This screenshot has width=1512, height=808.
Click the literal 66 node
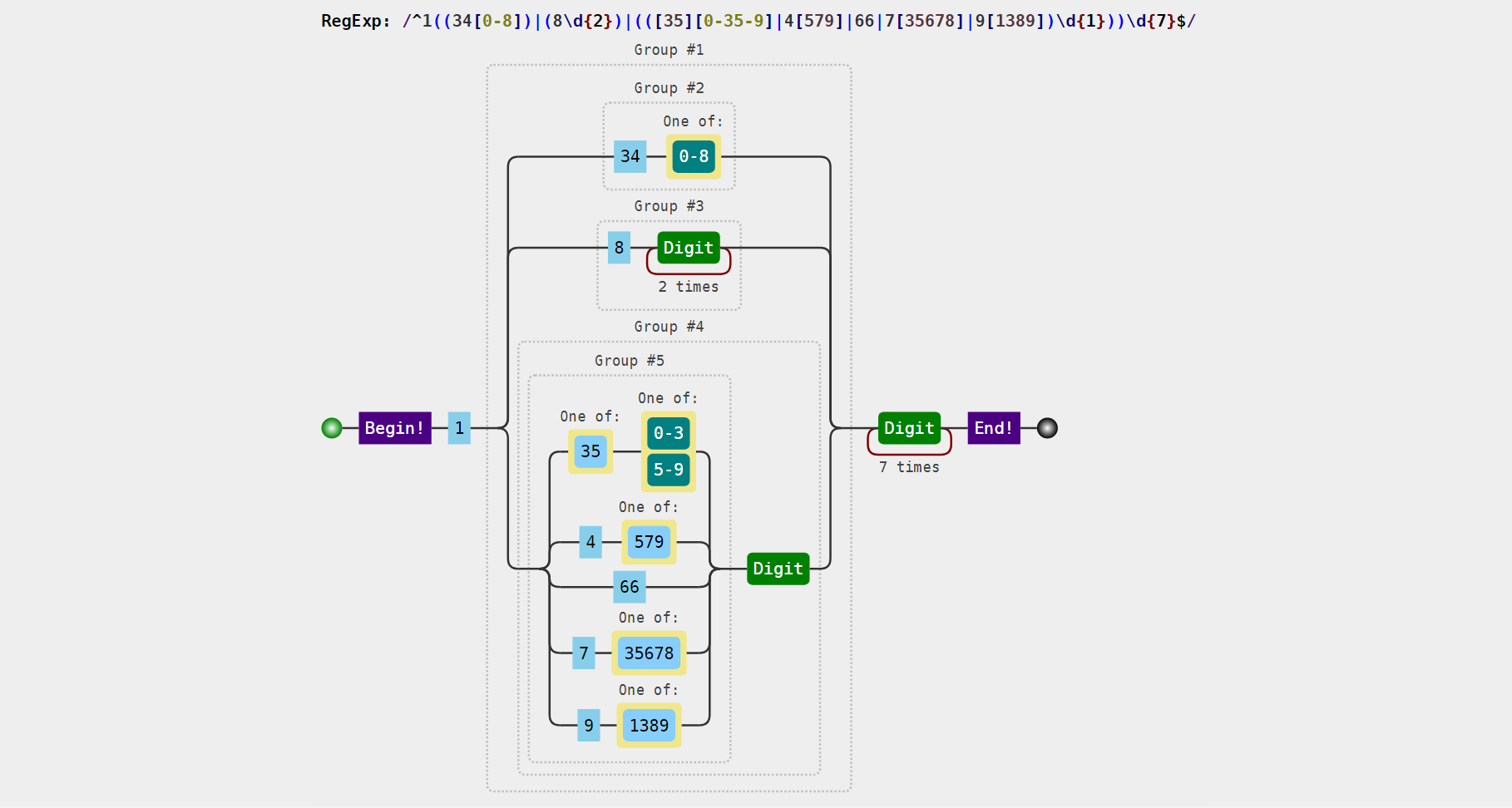(630, 587)
